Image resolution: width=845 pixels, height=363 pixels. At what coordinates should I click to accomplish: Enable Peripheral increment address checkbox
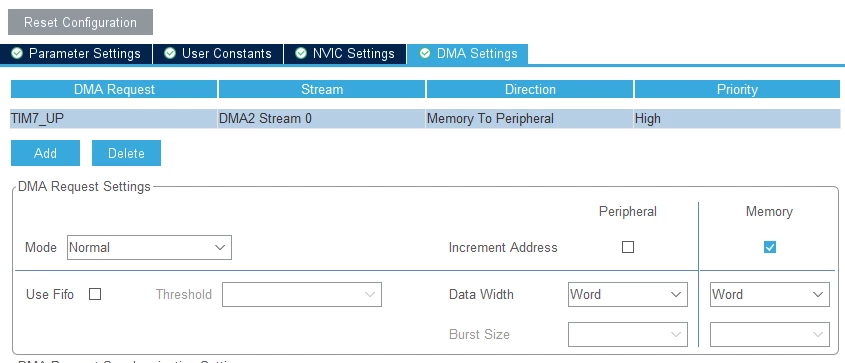pos(628,247)
